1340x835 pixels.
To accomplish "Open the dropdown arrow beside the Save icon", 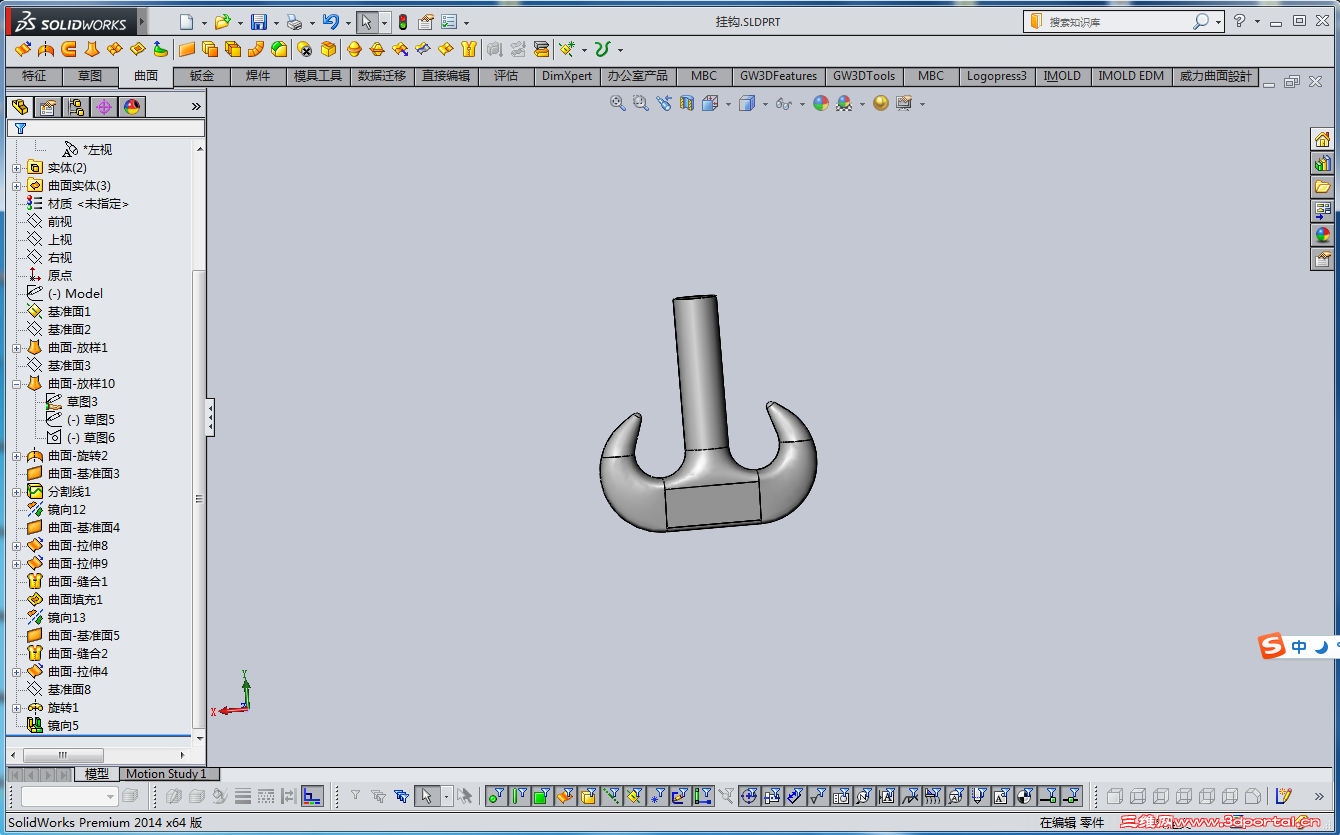I will coord(275,23).
